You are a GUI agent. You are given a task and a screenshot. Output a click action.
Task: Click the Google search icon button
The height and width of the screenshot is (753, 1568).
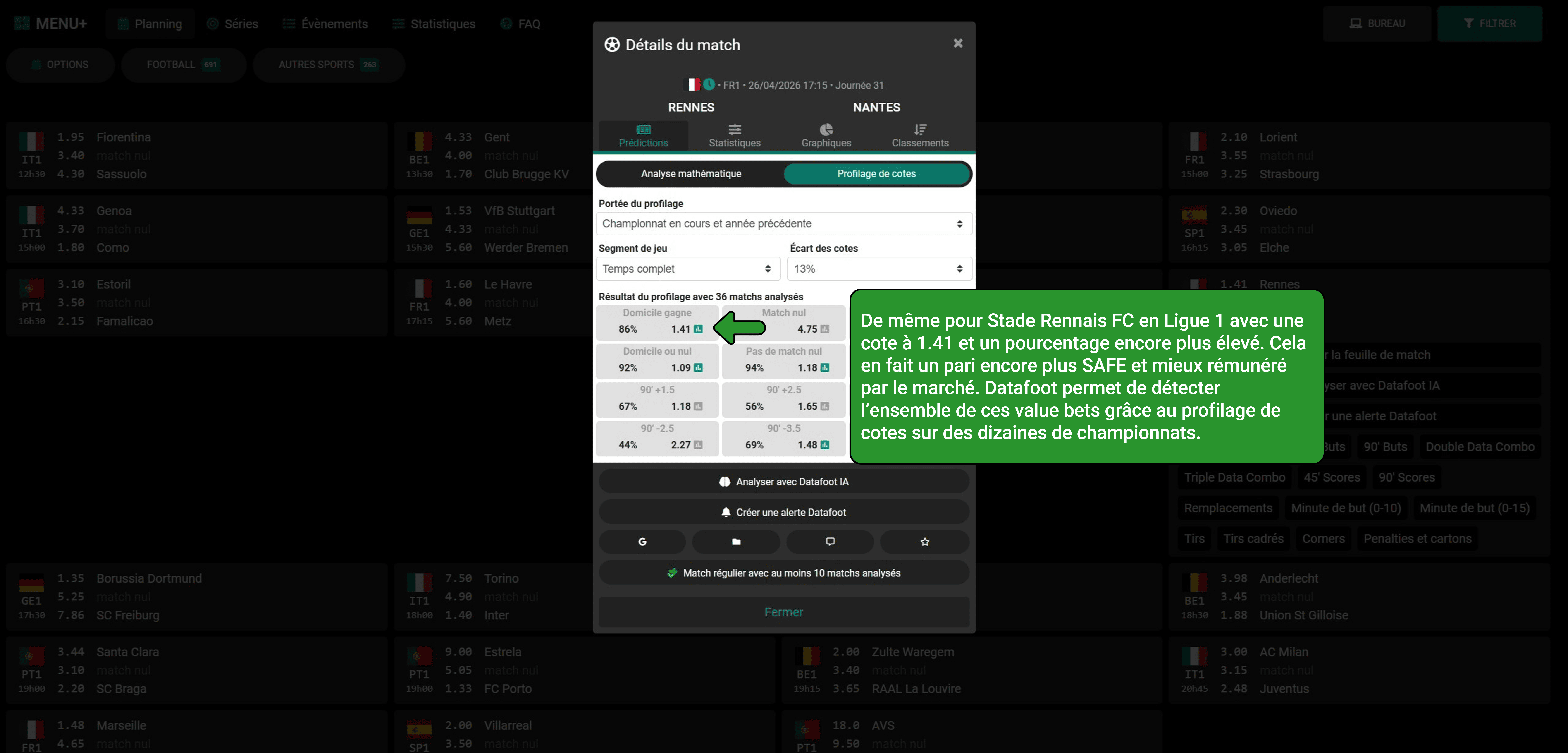(642, 542)
